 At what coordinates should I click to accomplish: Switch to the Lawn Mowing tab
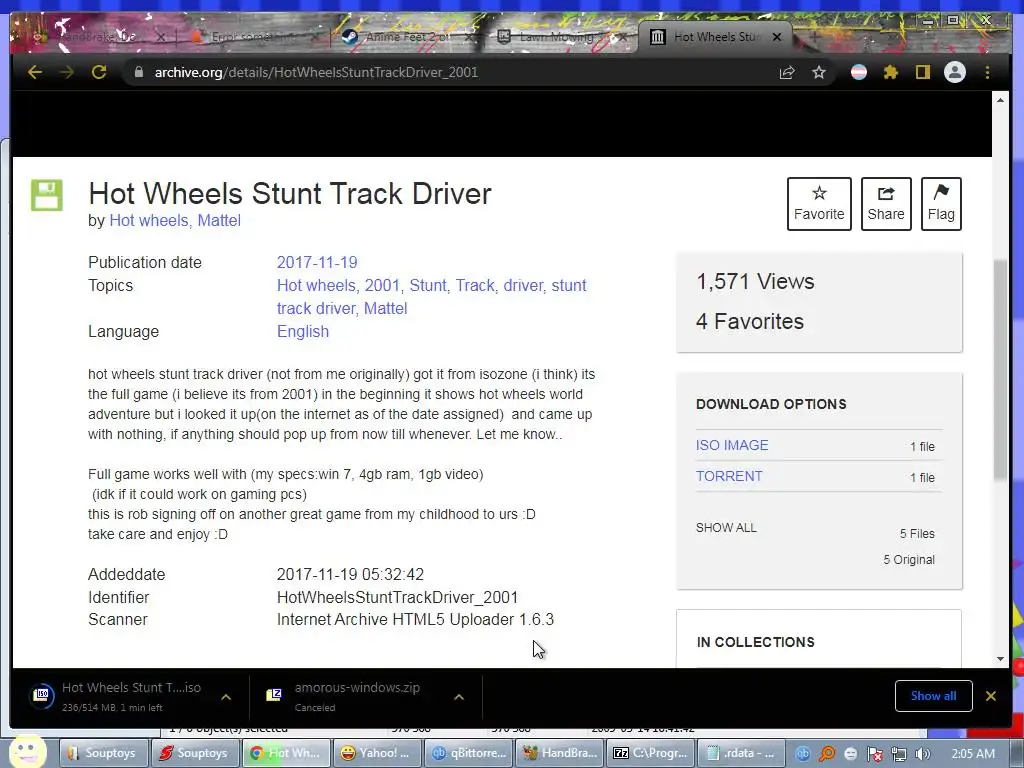coord(558,37)
